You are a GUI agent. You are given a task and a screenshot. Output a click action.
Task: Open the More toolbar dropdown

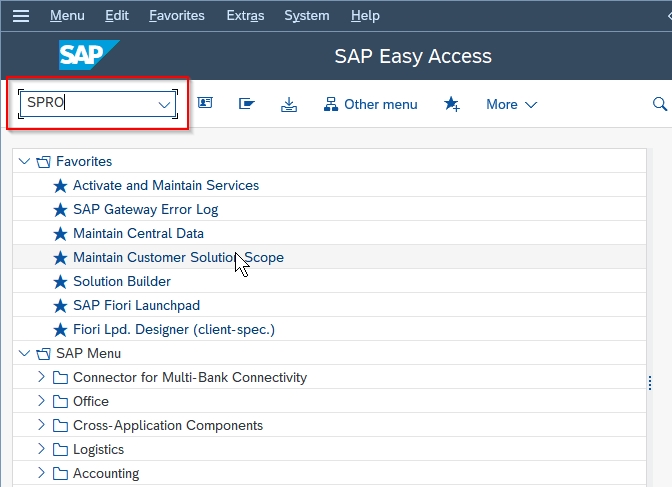(511, 104)
